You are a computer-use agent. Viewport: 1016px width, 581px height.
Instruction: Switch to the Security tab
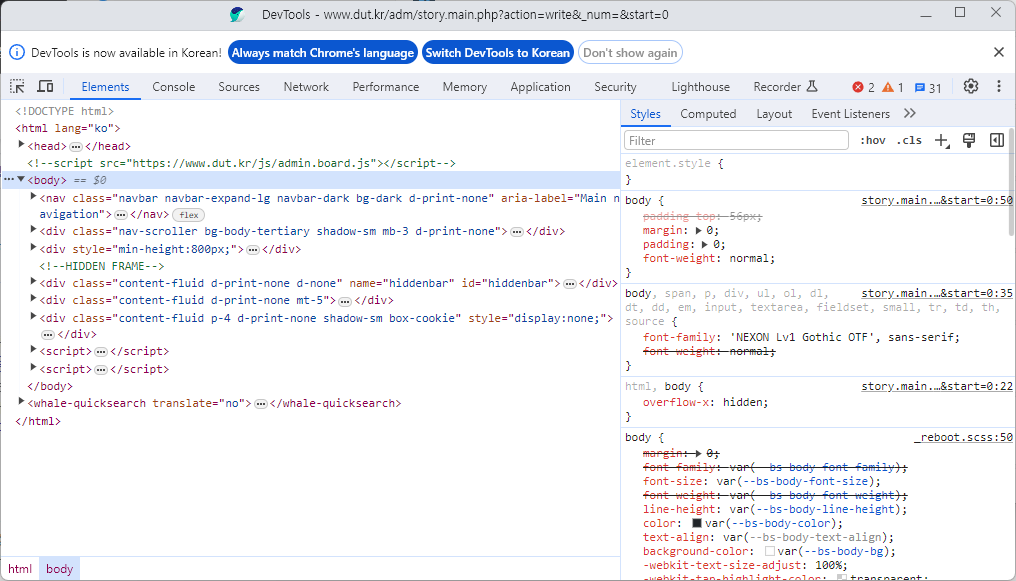(616, 87)
